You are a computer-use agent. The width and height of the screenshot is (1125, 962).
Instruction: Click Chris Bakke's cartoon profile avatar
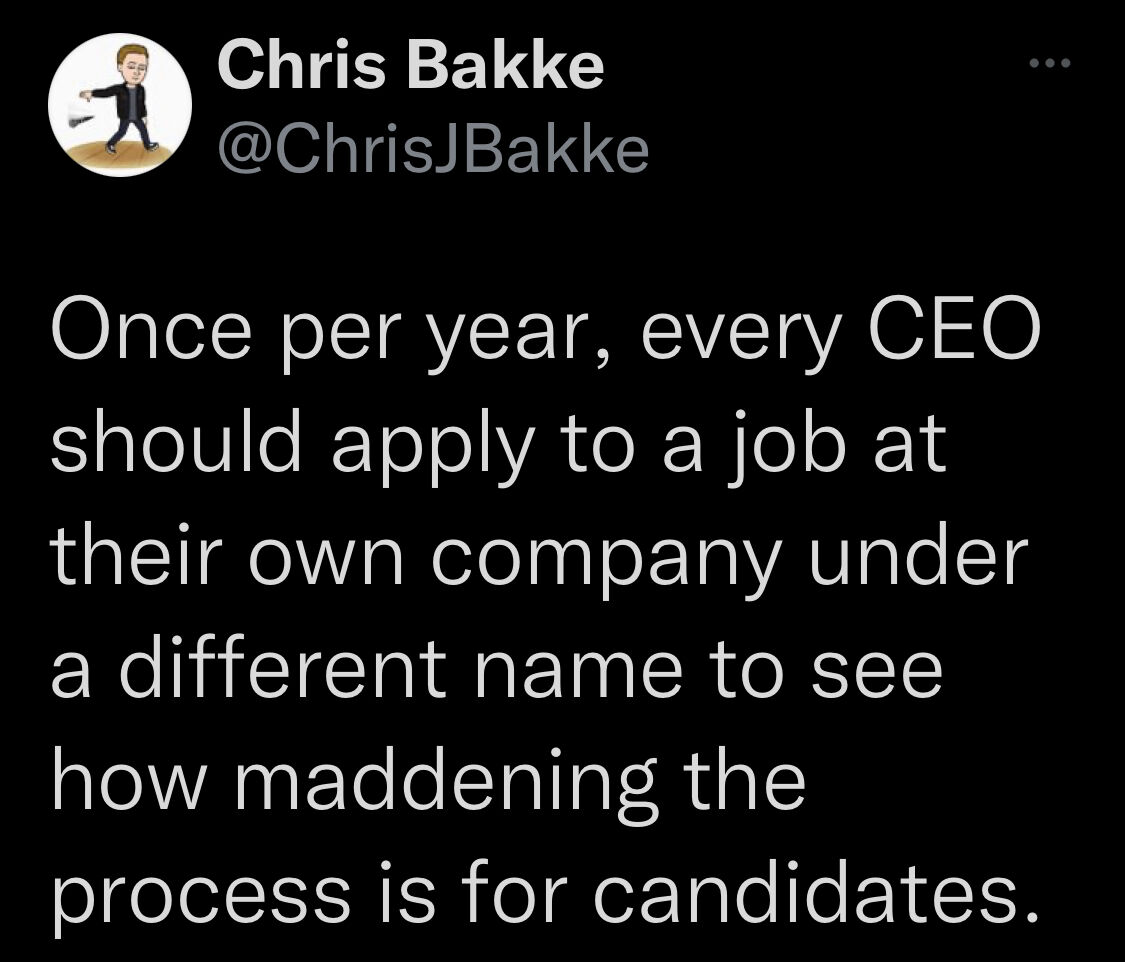120,104
